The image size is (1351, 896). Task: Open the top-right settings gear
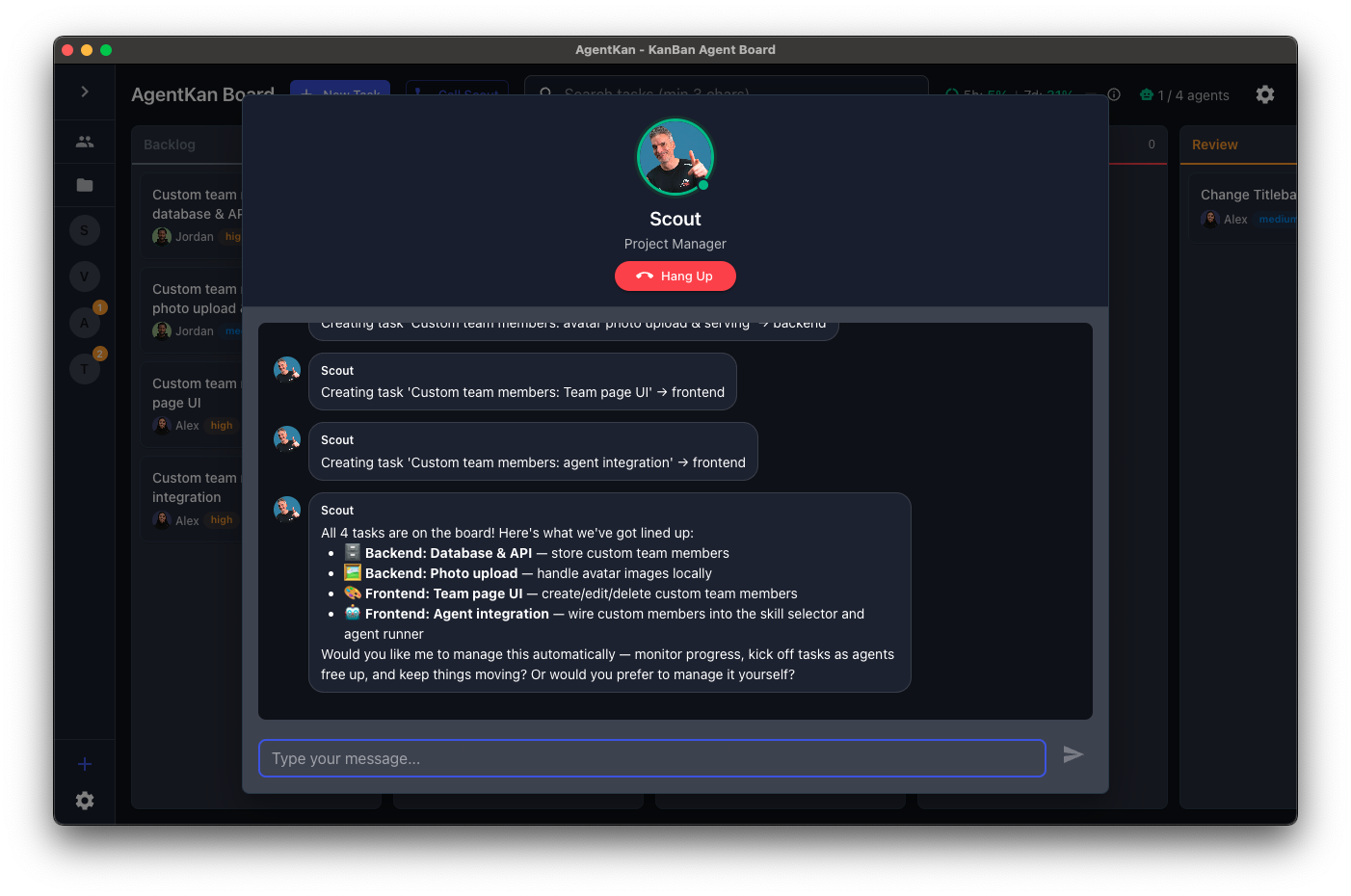pyautogui.click(x=1264, y=94)
